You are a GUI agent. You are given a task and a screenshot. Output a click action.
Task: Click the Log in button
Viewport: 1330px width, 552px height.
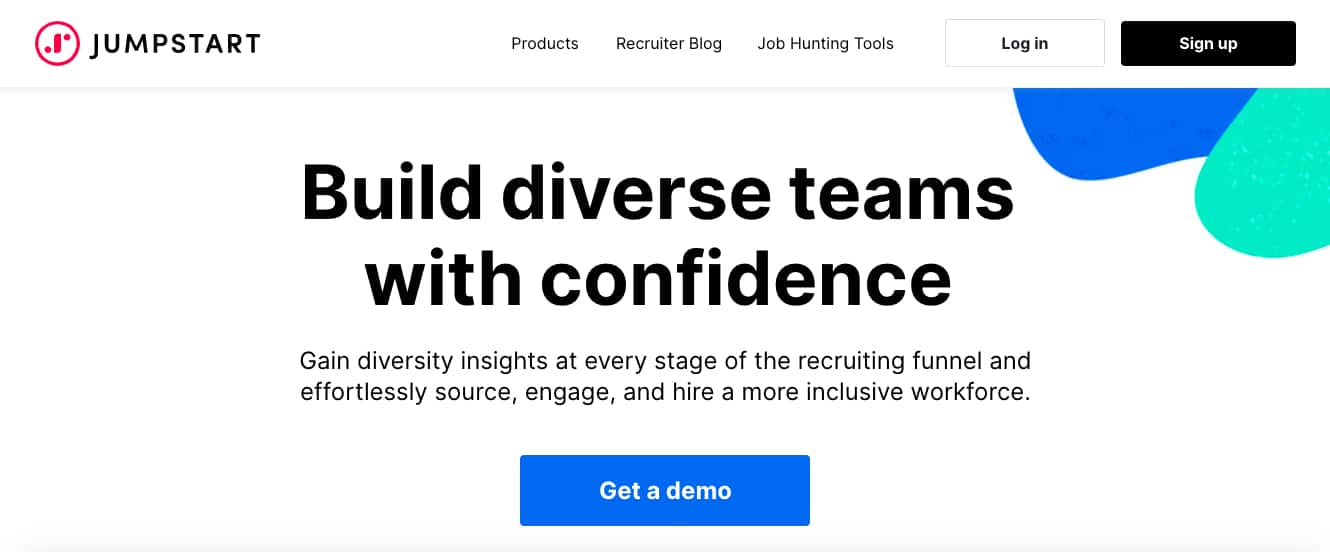[x=1025, y=43]
